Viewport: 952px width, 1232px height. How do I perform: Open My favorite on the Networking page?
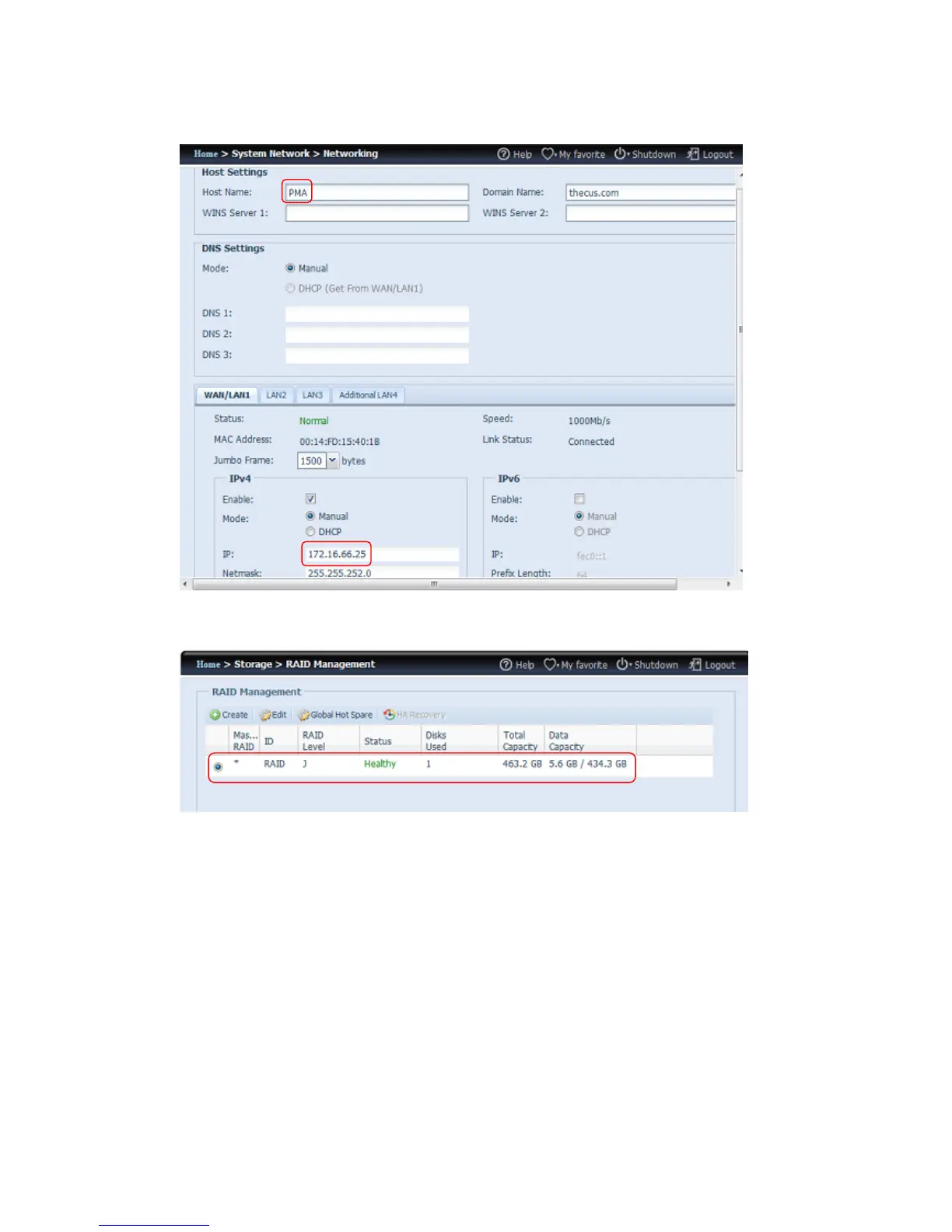click(x=573, y=154)
